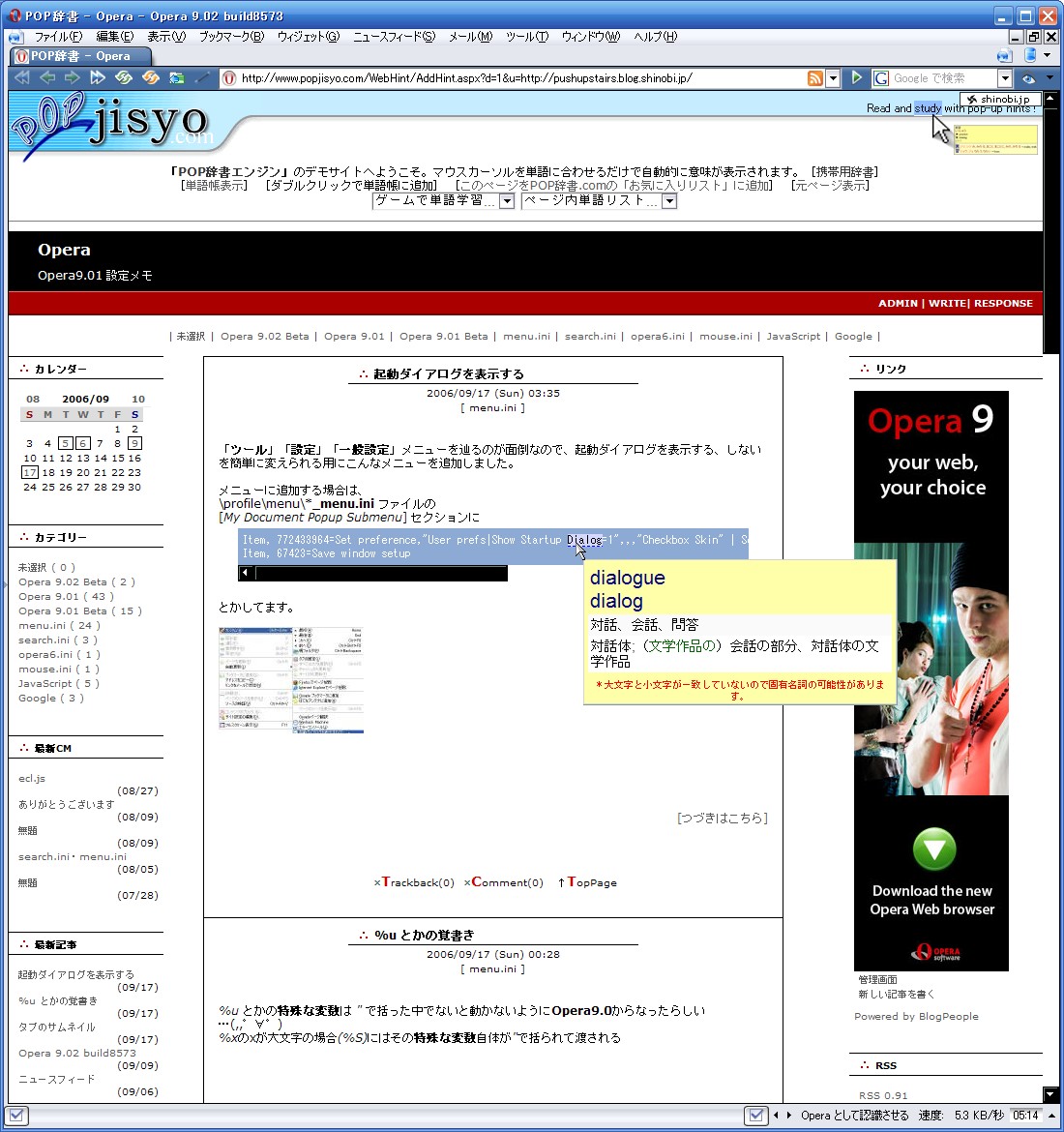Viewport: 1064px width, 1132px height.
Task: Select calendar date 17
Action: (30, 472)
